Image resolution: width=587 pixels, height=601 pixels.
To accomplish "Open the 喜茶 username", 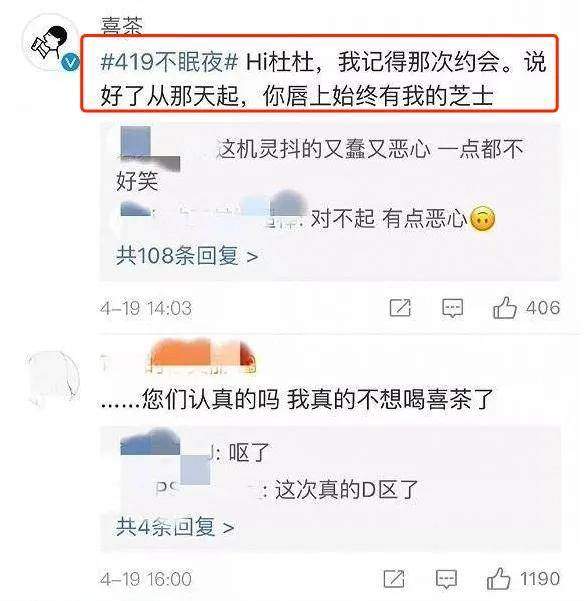I will coord(122,25).
